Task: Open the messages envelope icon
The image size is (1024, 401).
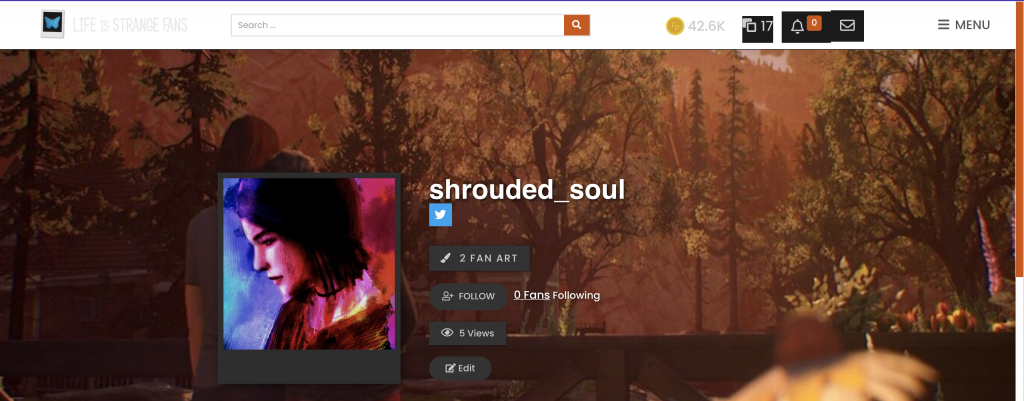Action: (x=847, y=25)
